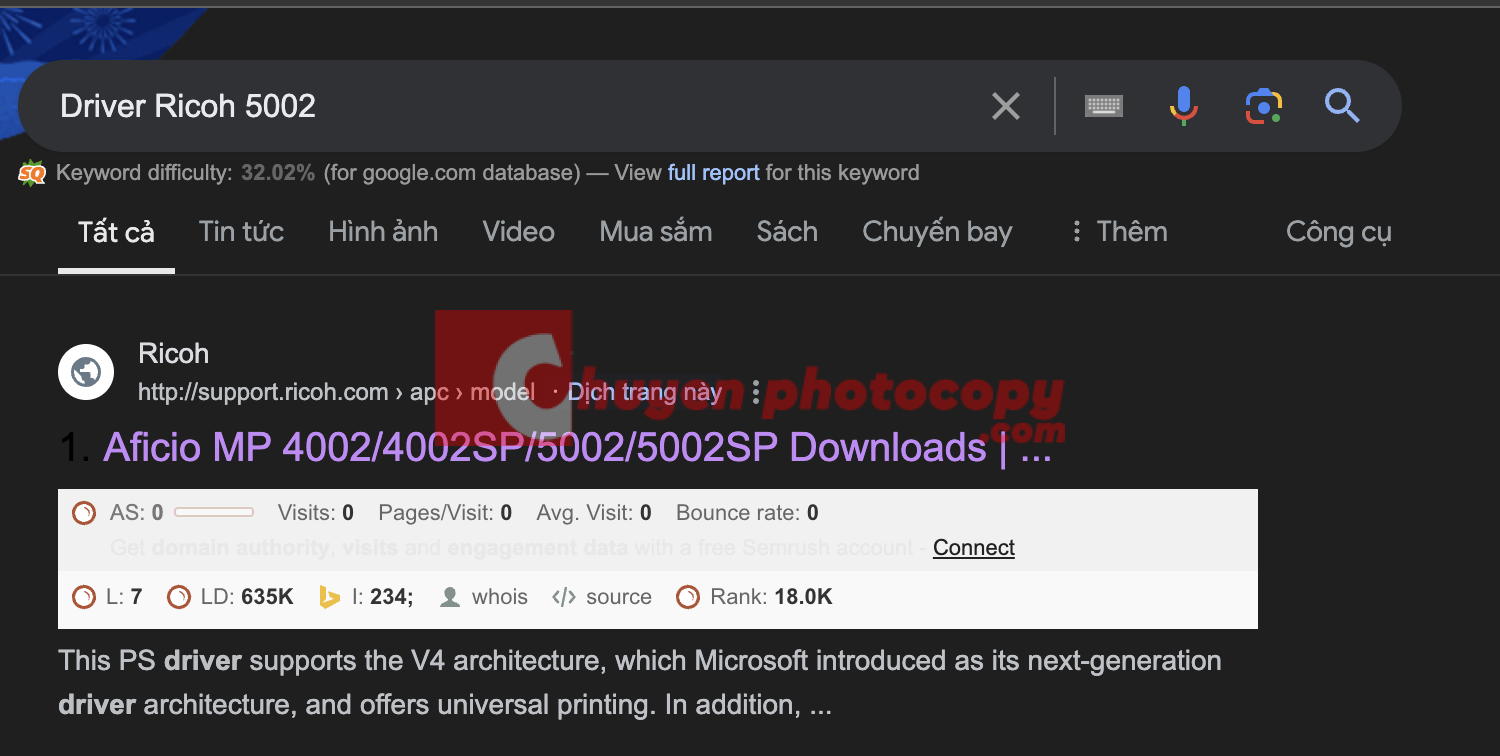Switch to the Video tab
Image resolution: width=1500 pixels, height=756 pixels.
pyautogui.click(x=518, y=232)
